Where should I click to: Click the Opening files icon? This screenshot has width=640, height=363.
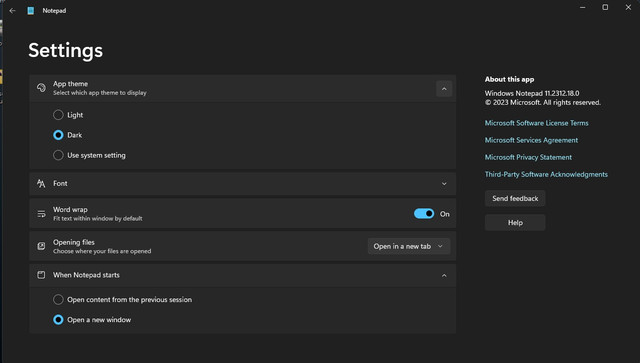[41, 246]
